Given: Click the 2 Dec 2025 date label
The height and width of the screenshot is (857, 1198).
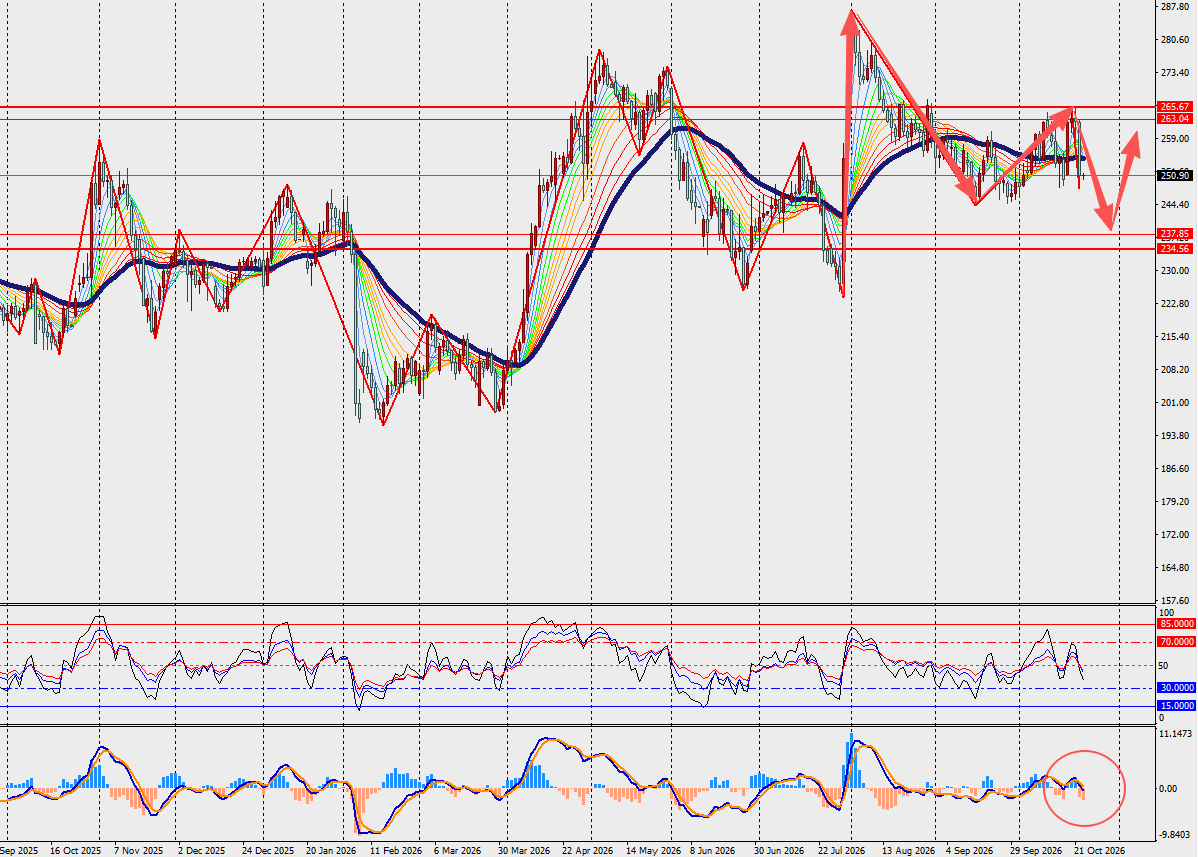Looking at the screenshot, I should pyautogui.click(x=202, y=850).
